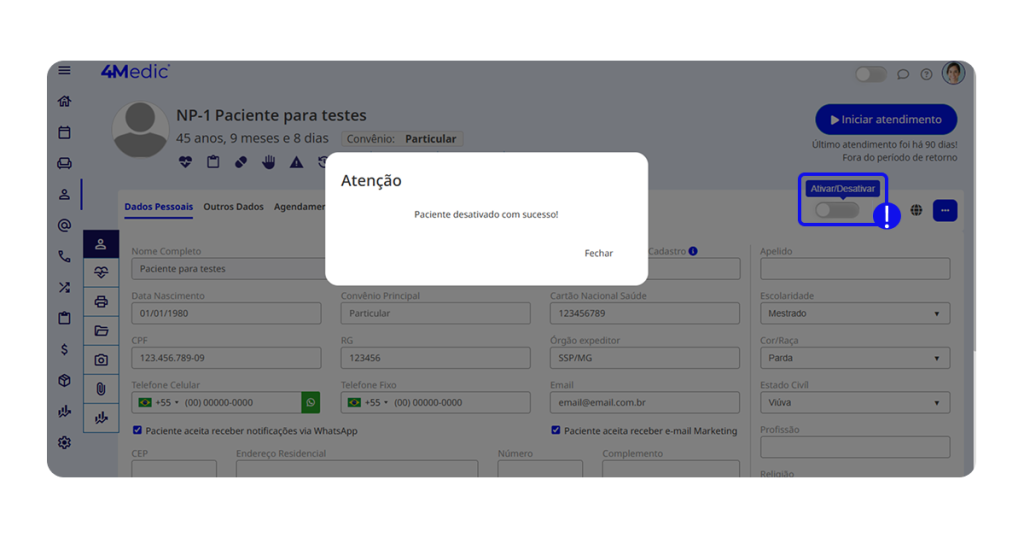Open the dollar sign financial icon
The image size is (1024, 538).
64,349
